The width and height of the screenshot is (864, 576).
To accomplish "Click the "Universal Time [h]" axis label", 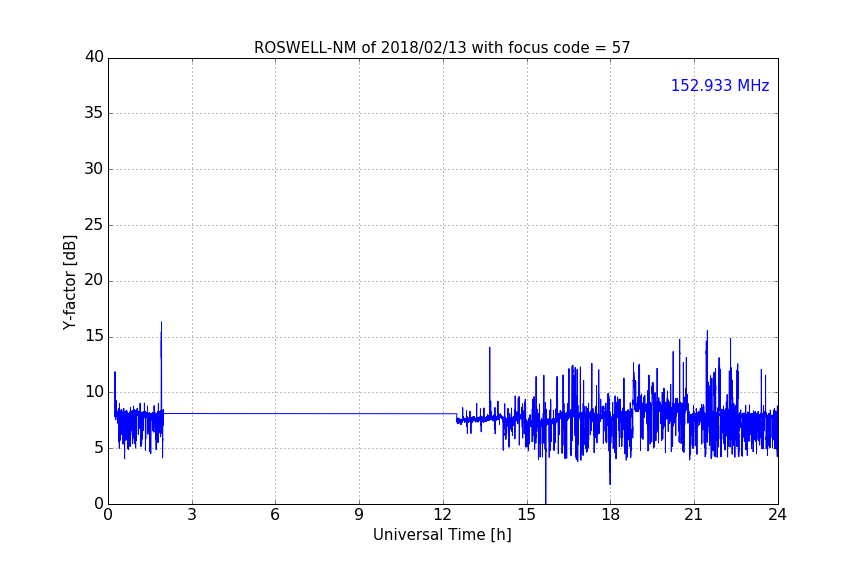I will click(442, 535).
